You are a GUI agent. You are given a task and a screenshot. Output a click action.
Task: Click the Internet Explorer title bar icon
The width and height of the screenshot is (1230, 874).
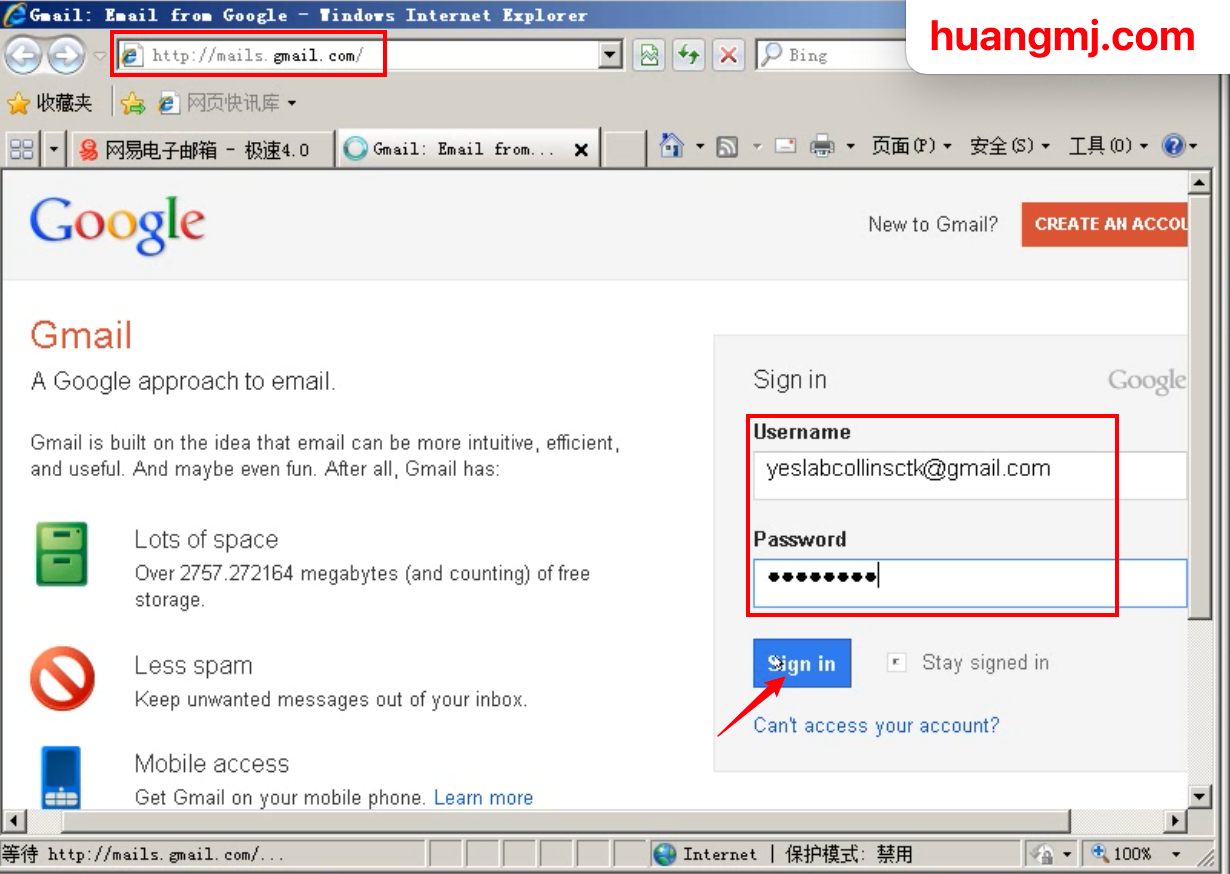(15, 14)
